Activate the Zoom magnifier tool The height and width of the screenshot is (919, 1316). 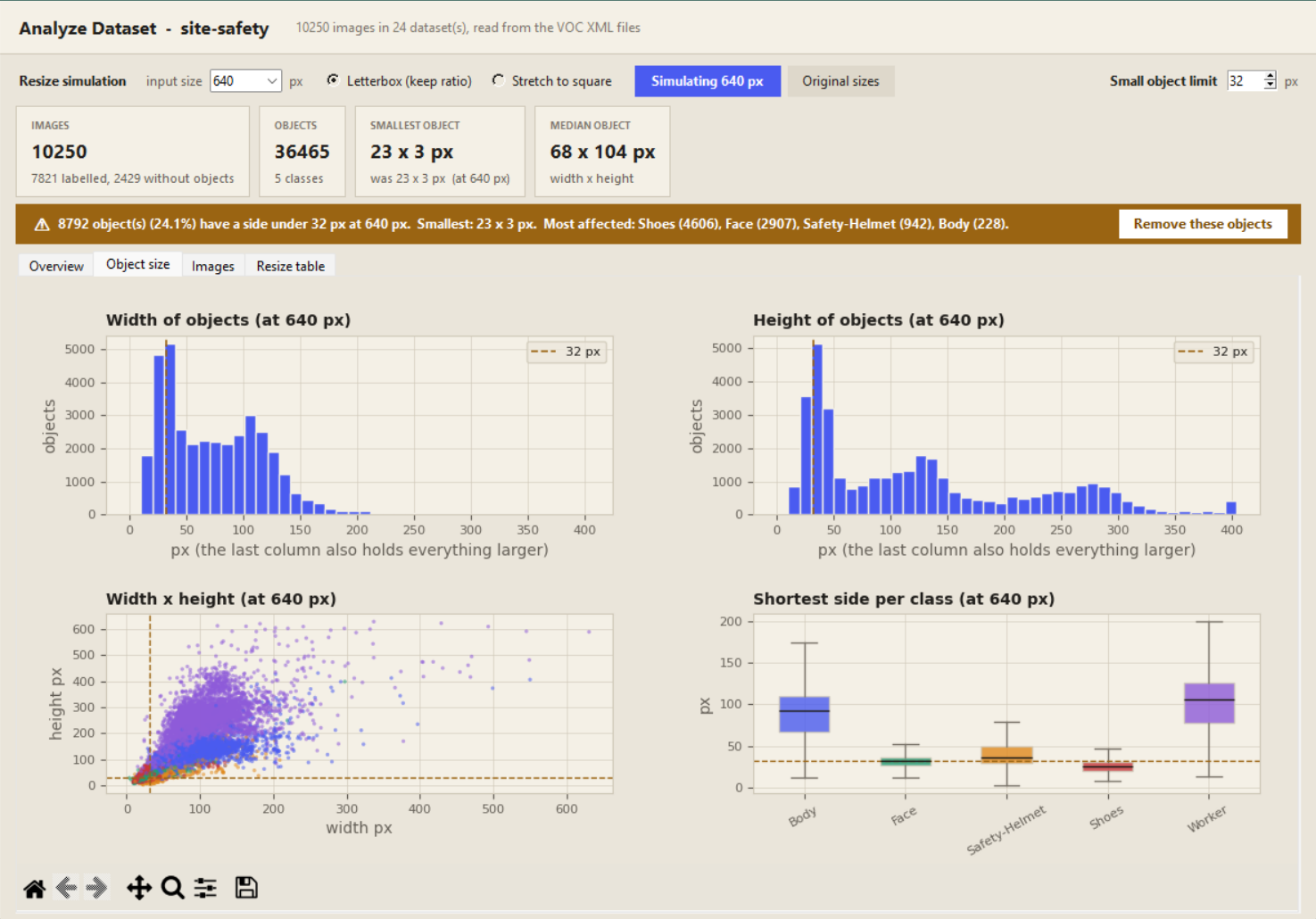click(x=172, y=888)
